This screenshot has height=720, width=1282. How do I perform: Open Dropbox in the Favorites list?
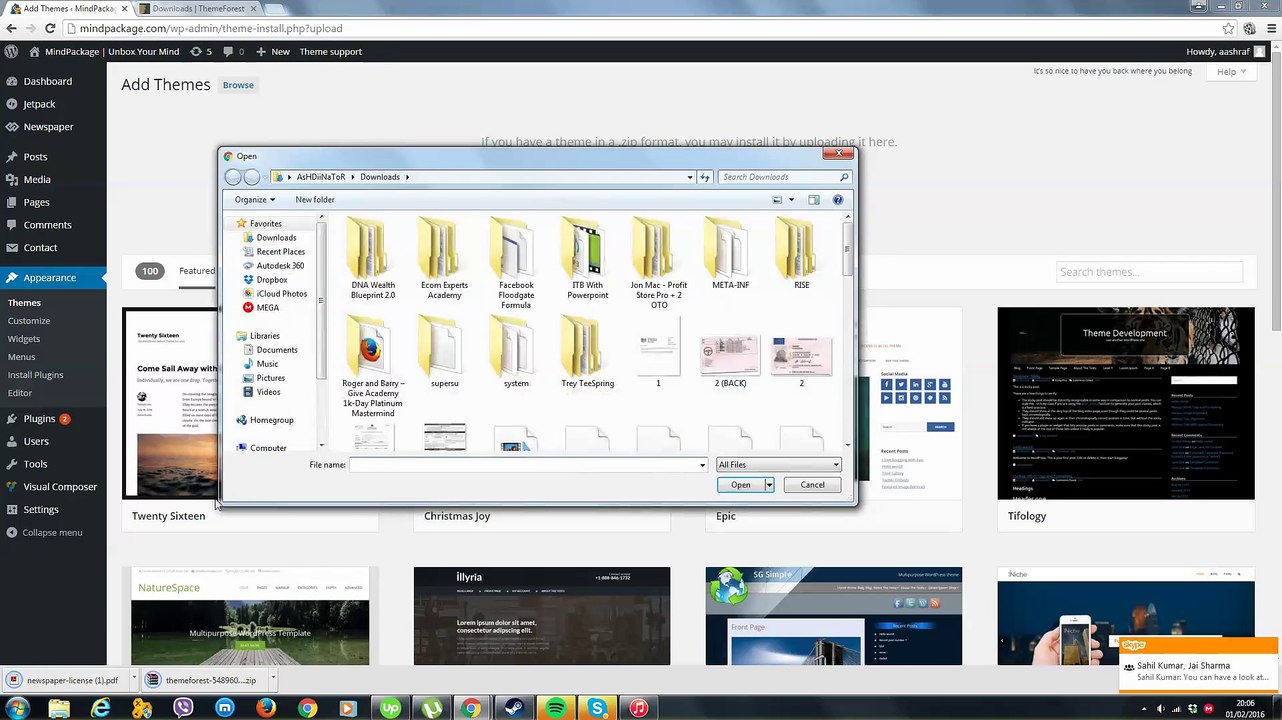[271, 280]
